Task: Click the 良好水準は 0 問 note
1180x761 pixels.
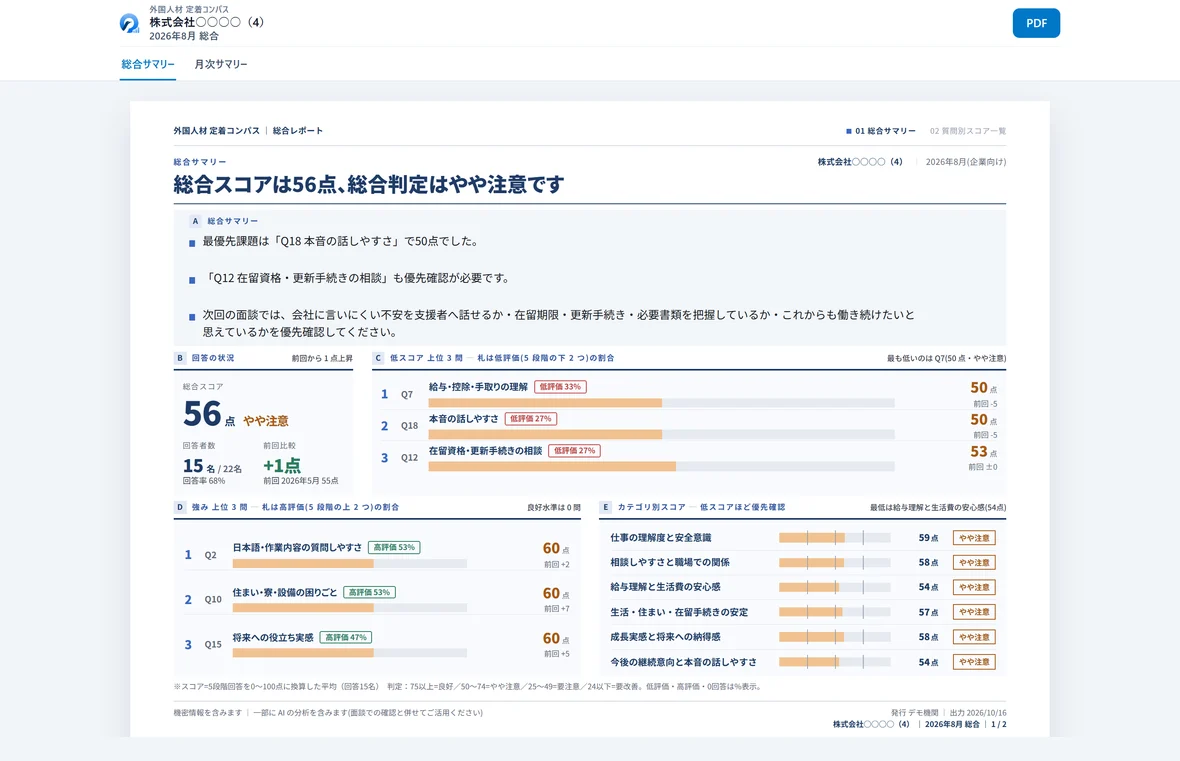Action: coord(554,507)
